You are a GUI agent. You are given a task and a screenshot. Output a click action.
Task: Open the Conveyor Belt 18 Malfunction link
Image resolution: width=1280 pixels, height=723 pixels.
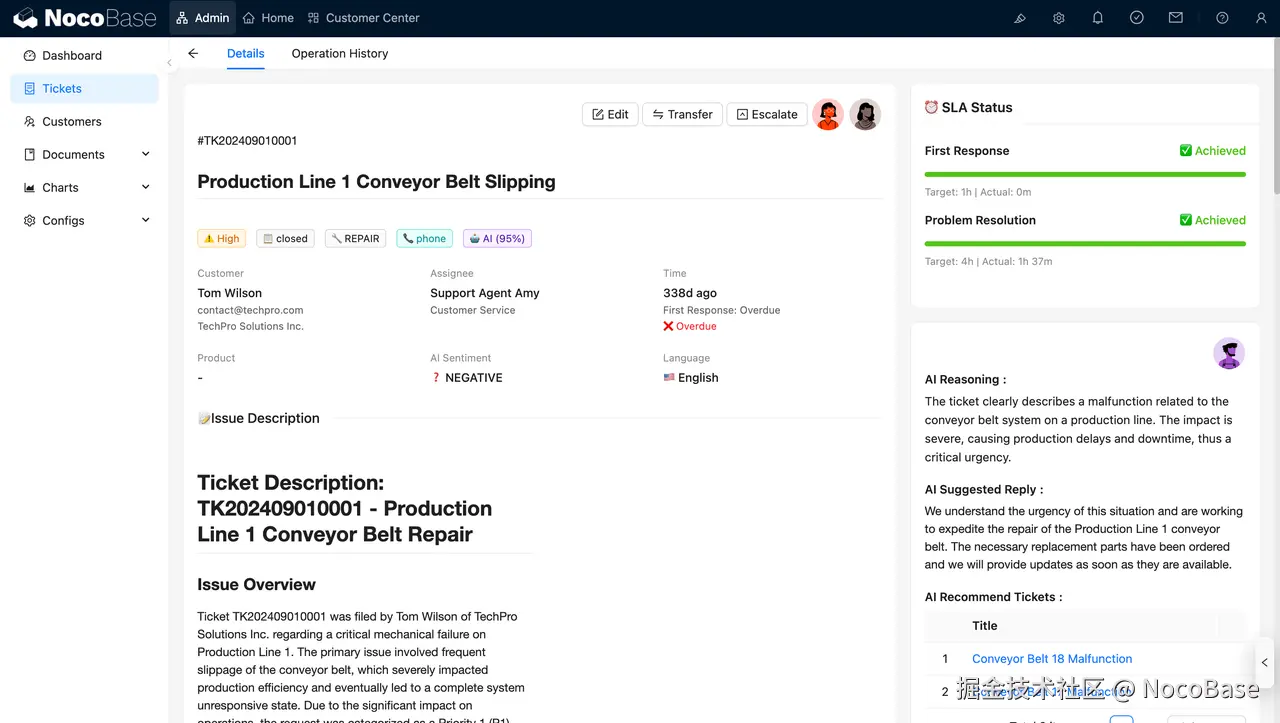click(x=1052, y=659)
